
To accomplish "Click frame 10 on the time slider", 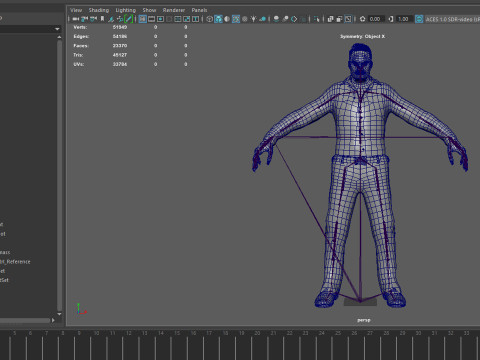I will click(x=97, y=333).
